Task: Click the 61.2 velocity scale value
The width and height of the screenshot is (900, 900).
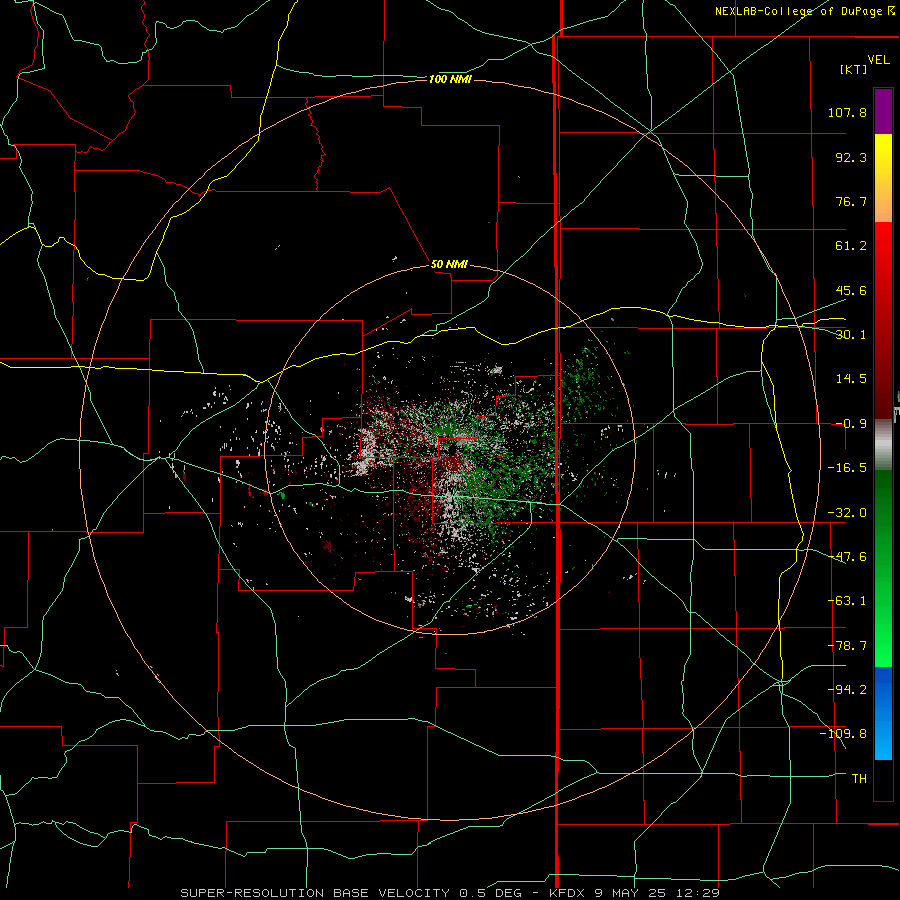Action: pos(851,246)
